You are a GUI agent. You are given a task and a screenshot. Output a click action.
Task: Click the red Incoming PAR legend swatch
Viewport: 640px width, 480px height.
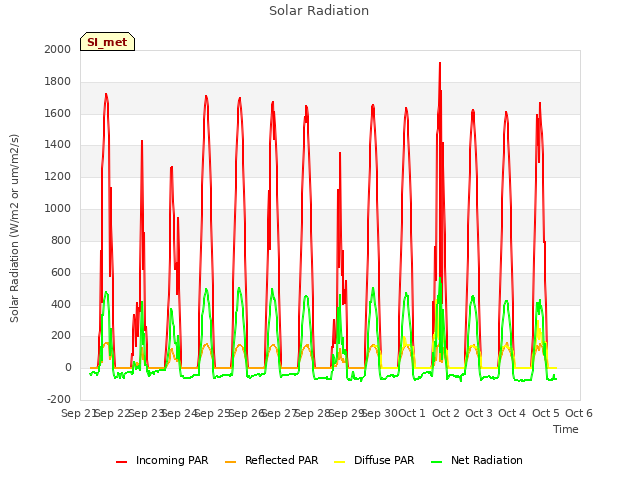(x=122, y=462)
